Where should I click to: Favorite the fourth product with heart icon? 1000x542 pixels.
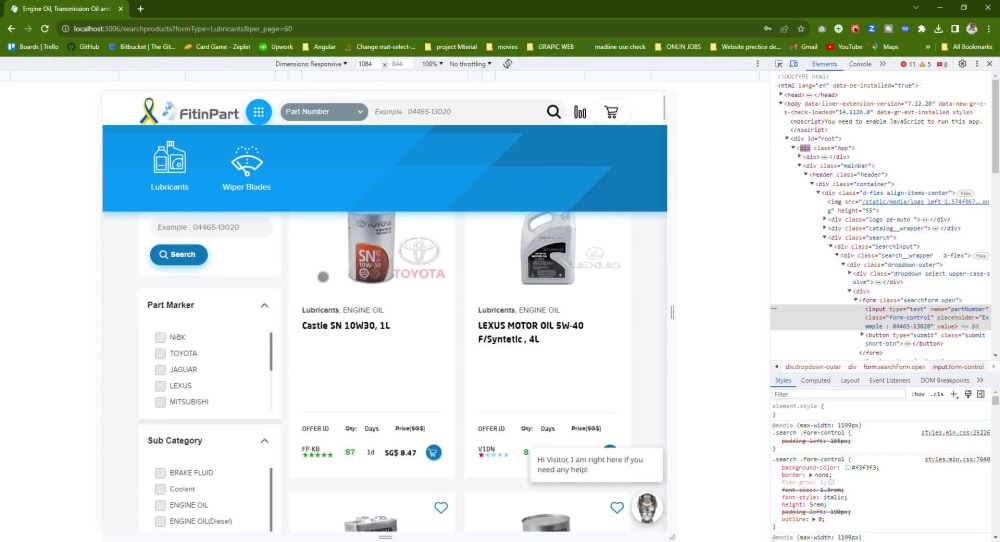coord(617,508)
